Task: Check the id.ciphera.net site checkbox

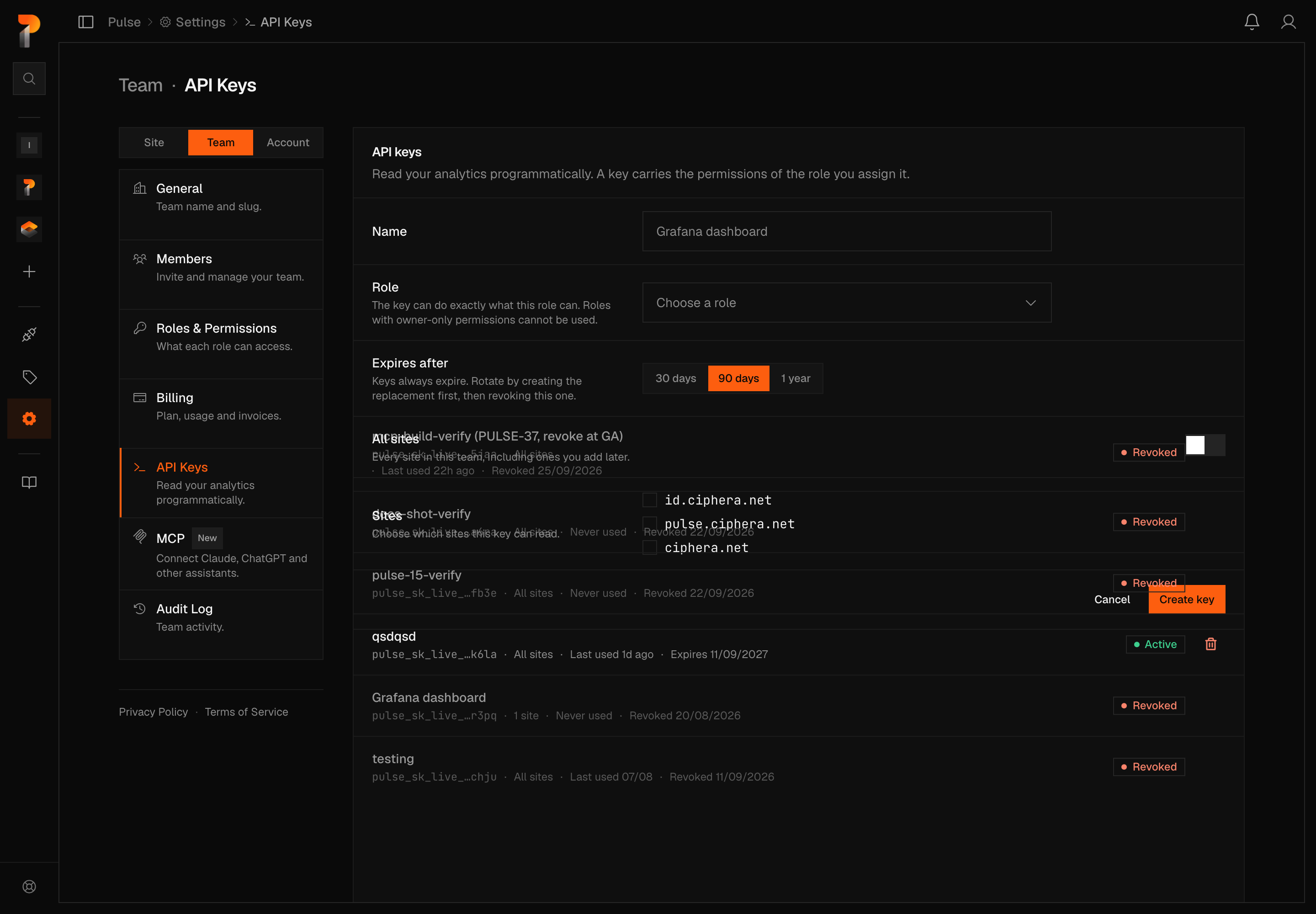Action: click(x=649, y=500)
